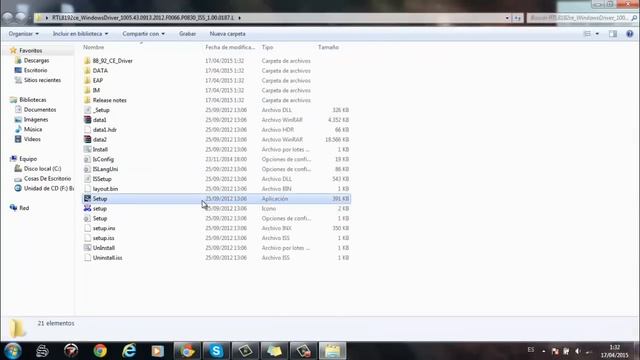The height and width of the screenshot is (360, 640).
Task: Select the Uninstall.iss file icon
Action: coord(87,258)
